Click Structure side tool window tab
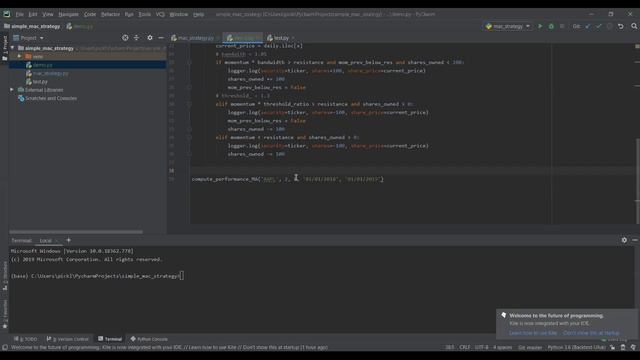The width and height of the screenshot is (640, 360). click(4, 276)
